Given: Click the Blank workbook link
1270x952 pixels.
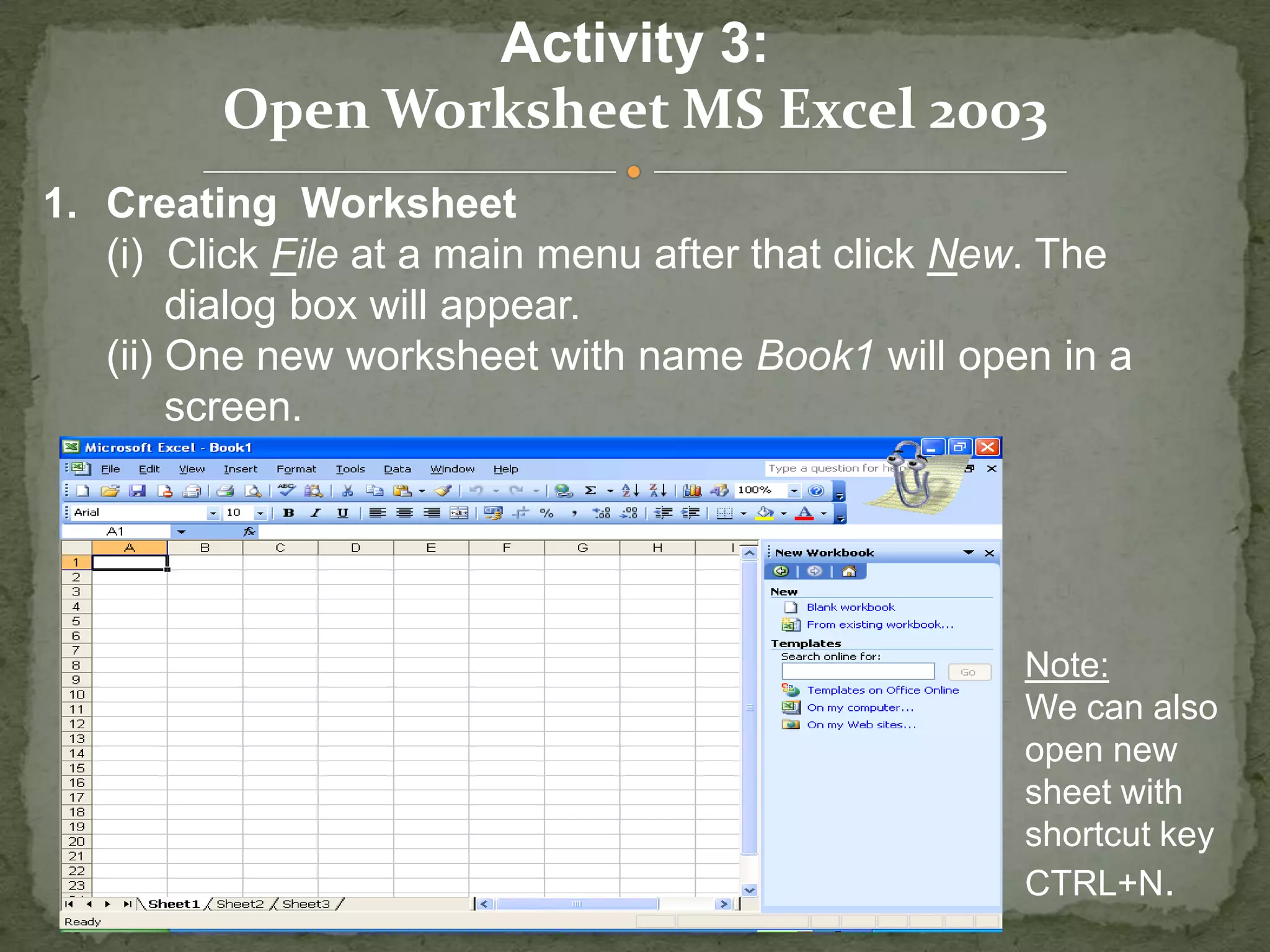Looking at the screenshot, I should pyautogui.click(x=851, y=607).
